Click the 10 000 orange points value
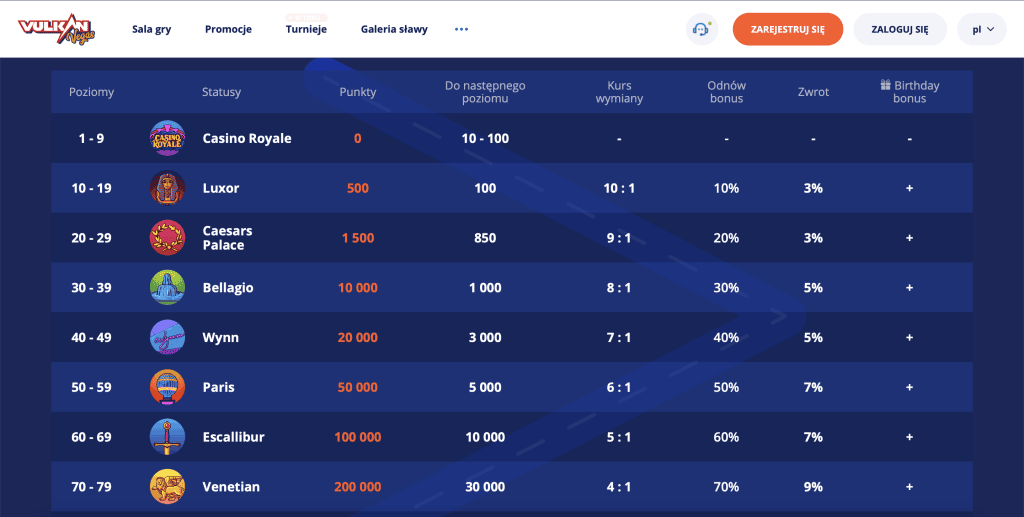The width and height of the screenshot is (1024, 517). (x=358, y=287)
